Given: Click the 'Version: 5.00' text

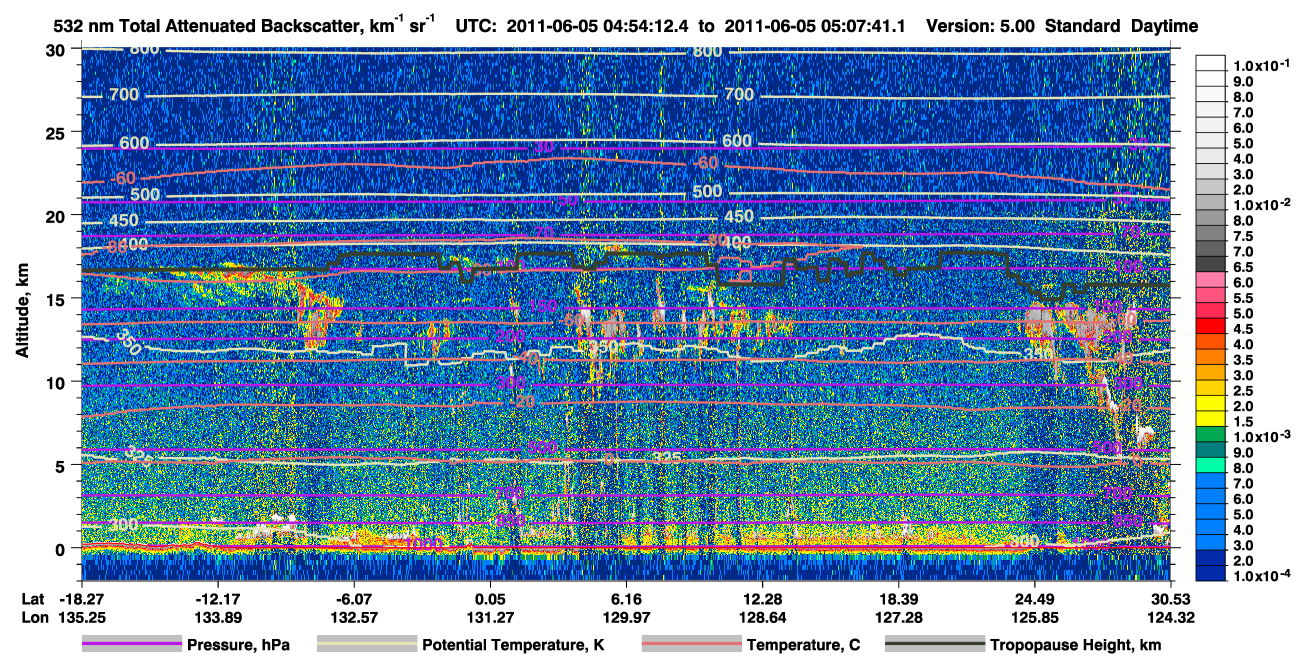Looking at the screenshot, I should click(x=981, y=27).
